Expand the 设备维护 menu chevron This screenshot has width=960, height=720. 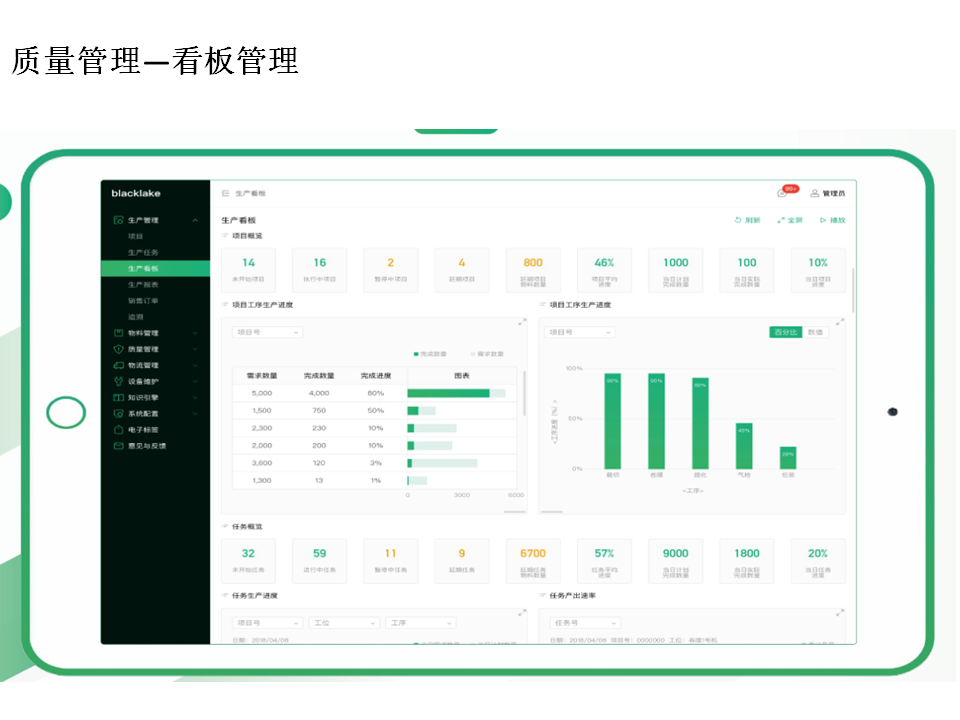pos(195,381)
